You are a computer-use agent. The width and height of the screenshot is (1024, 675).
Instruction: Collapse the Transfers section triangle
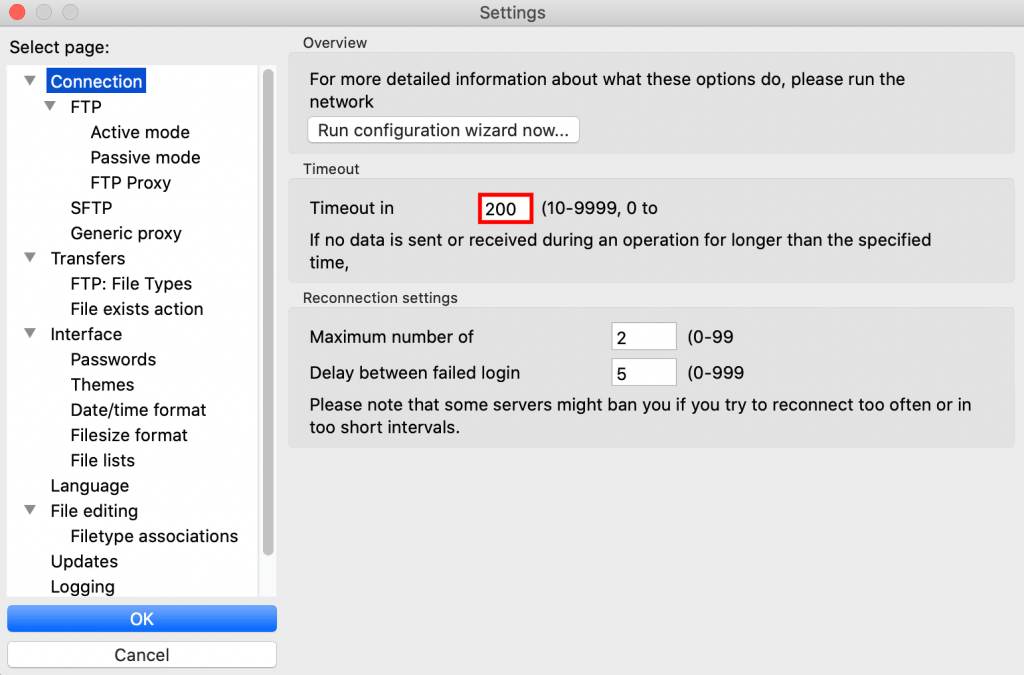point(29,258)
